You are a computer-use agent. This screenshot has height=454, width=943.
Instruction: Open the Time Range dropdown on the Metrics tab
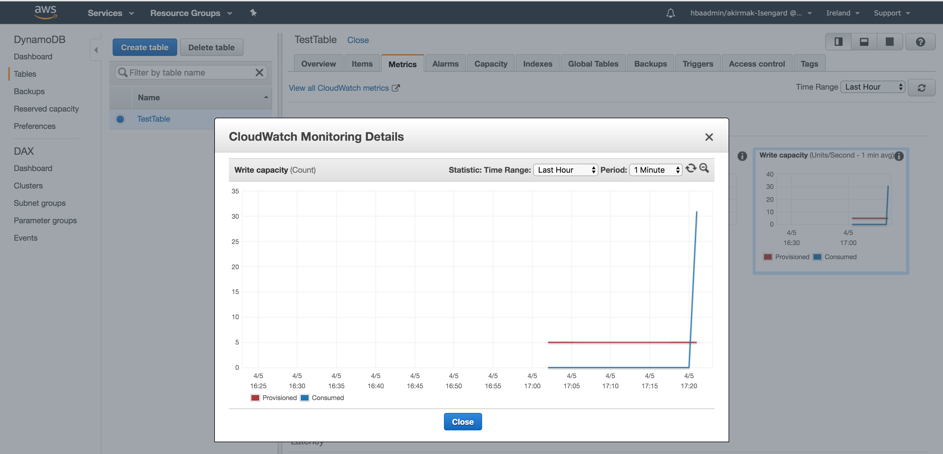pos(873,87)
